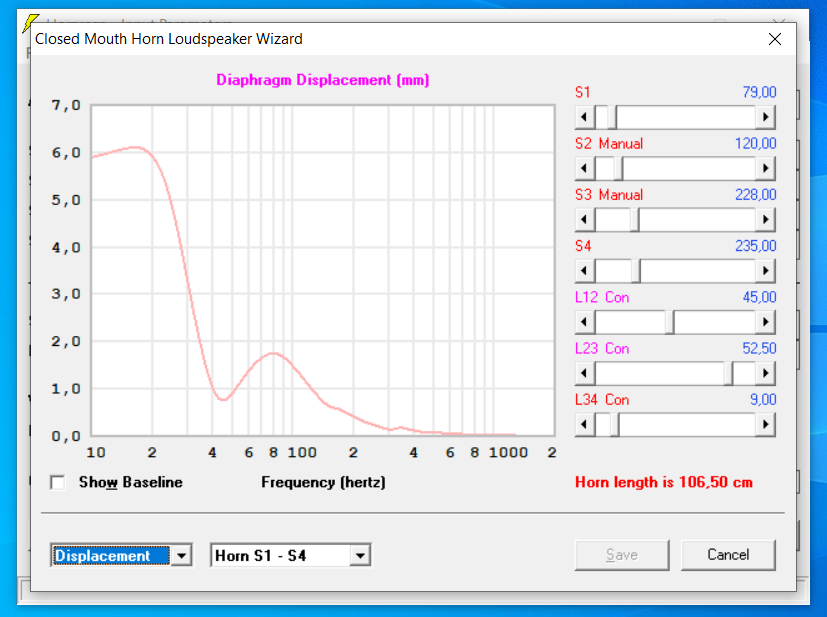Click the Cancel button
This screenshot has height=617, width=827.
[728, 555]
